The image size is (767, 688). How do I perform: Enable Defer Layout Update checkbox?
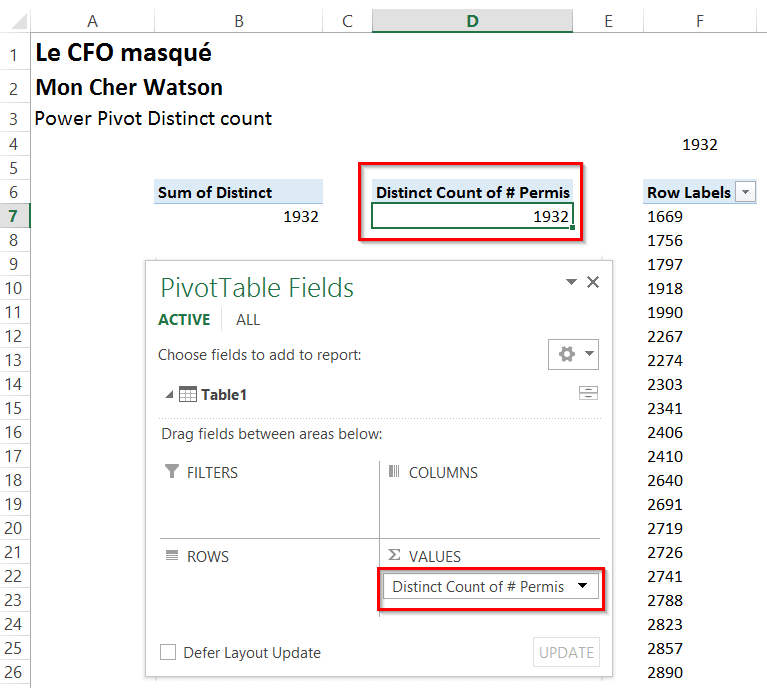(169, 653)
